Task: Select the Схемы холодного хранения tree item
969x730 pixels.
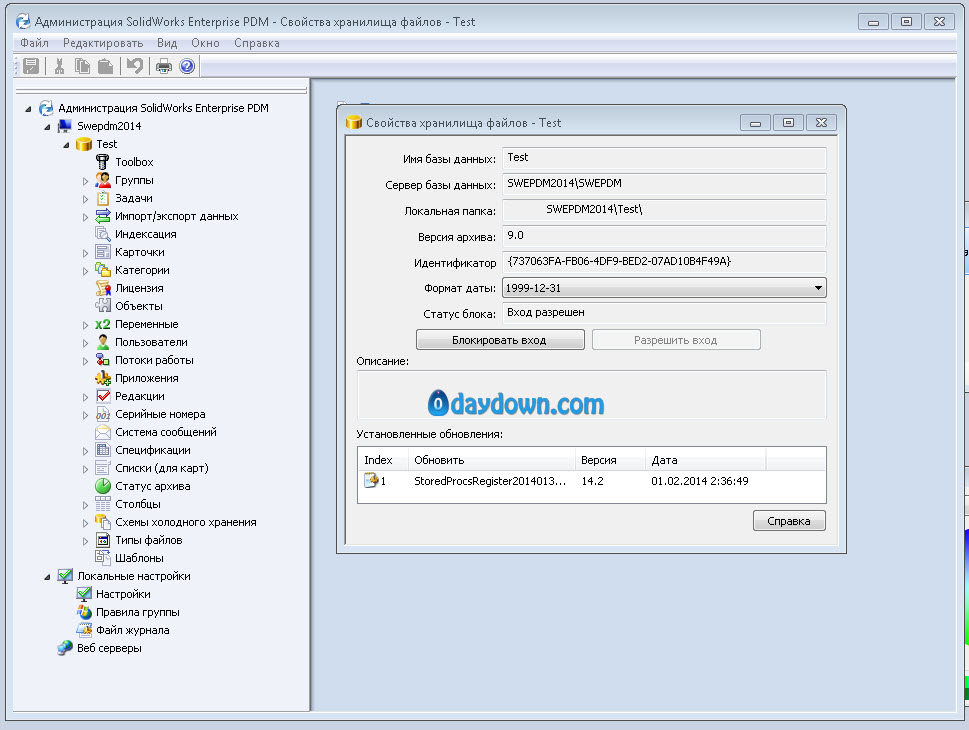Action: [185, 522]
